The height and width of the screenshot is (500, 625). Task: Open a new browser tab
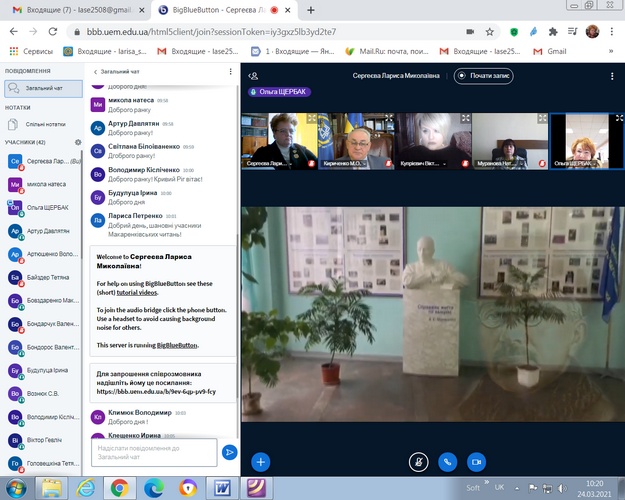coord(311,10)
